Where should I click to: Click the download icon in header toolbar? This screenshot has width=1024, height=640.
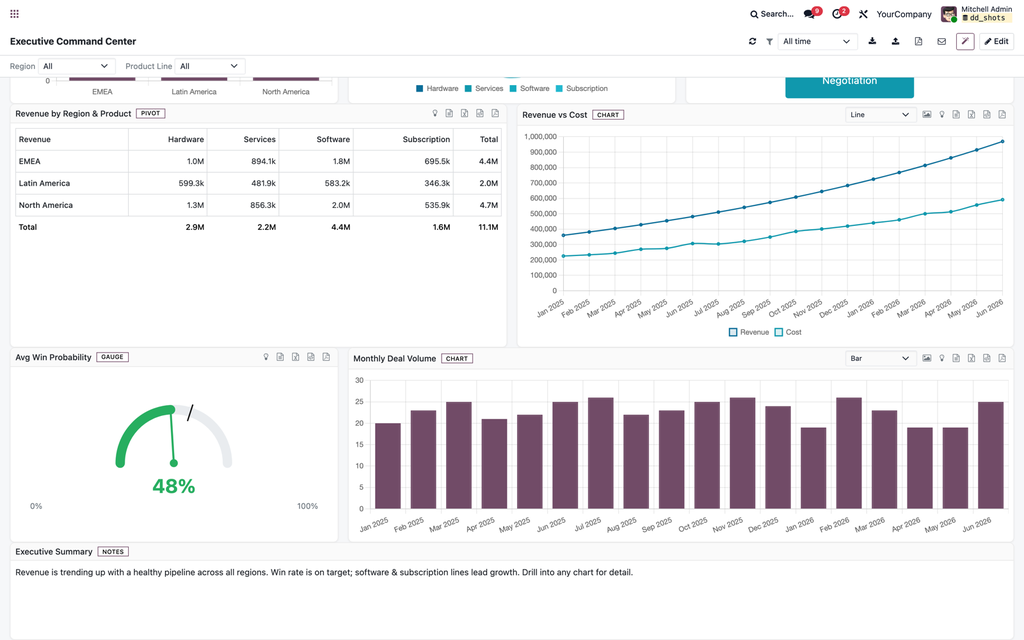pos(872,41)
